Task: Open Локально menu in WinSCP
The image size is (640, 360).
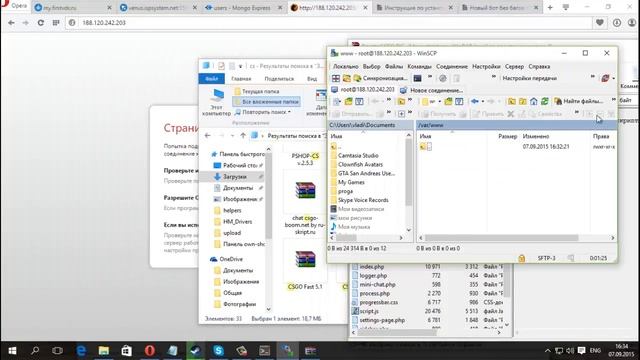Action: tap(345, 67)
